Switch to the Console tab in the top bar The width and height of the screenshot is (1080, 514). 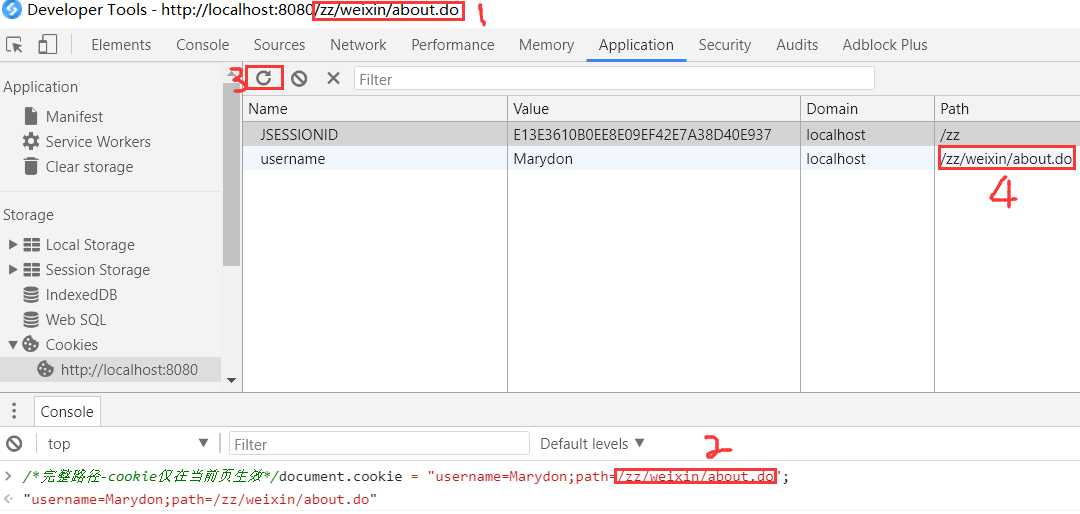tap(202, 45)
